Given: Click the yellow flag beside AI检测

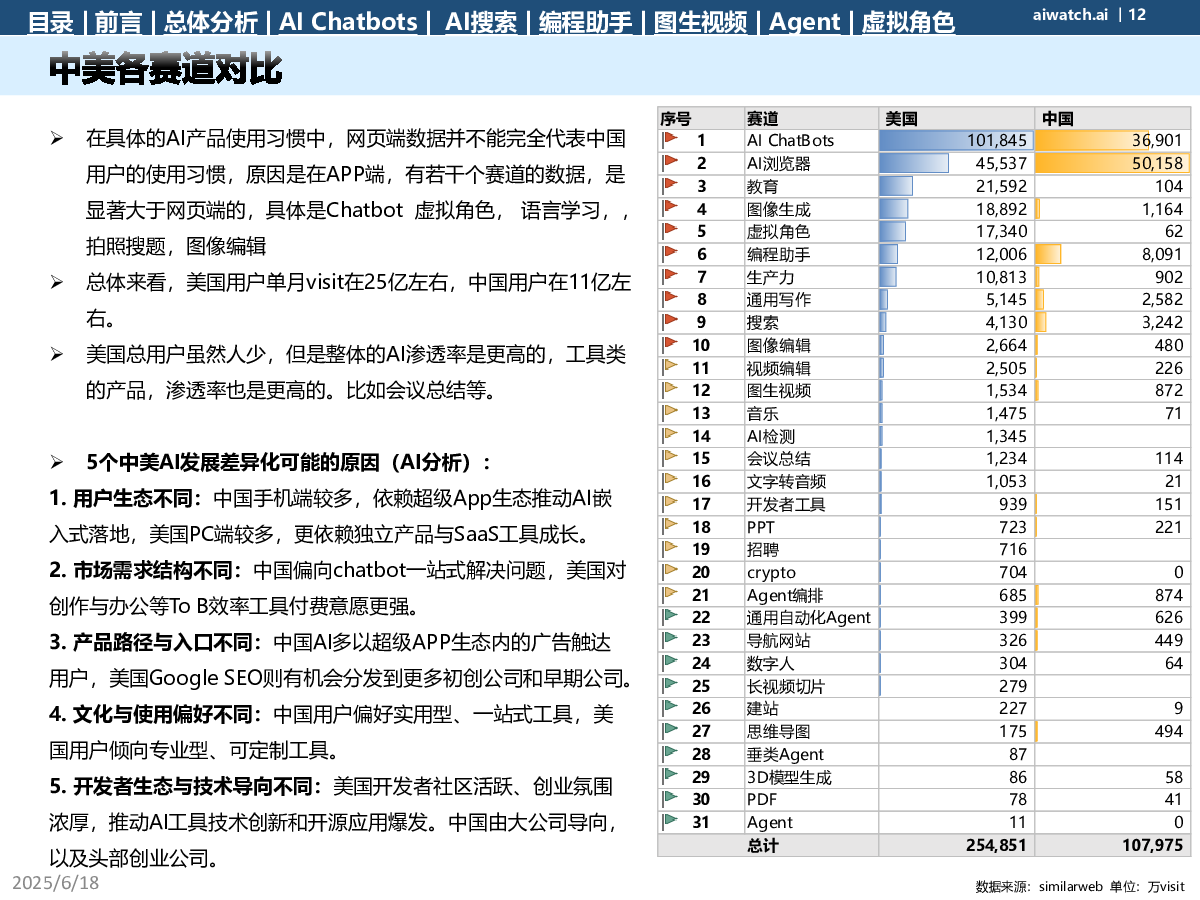Looking at the screenshot, I should (670, 435).
